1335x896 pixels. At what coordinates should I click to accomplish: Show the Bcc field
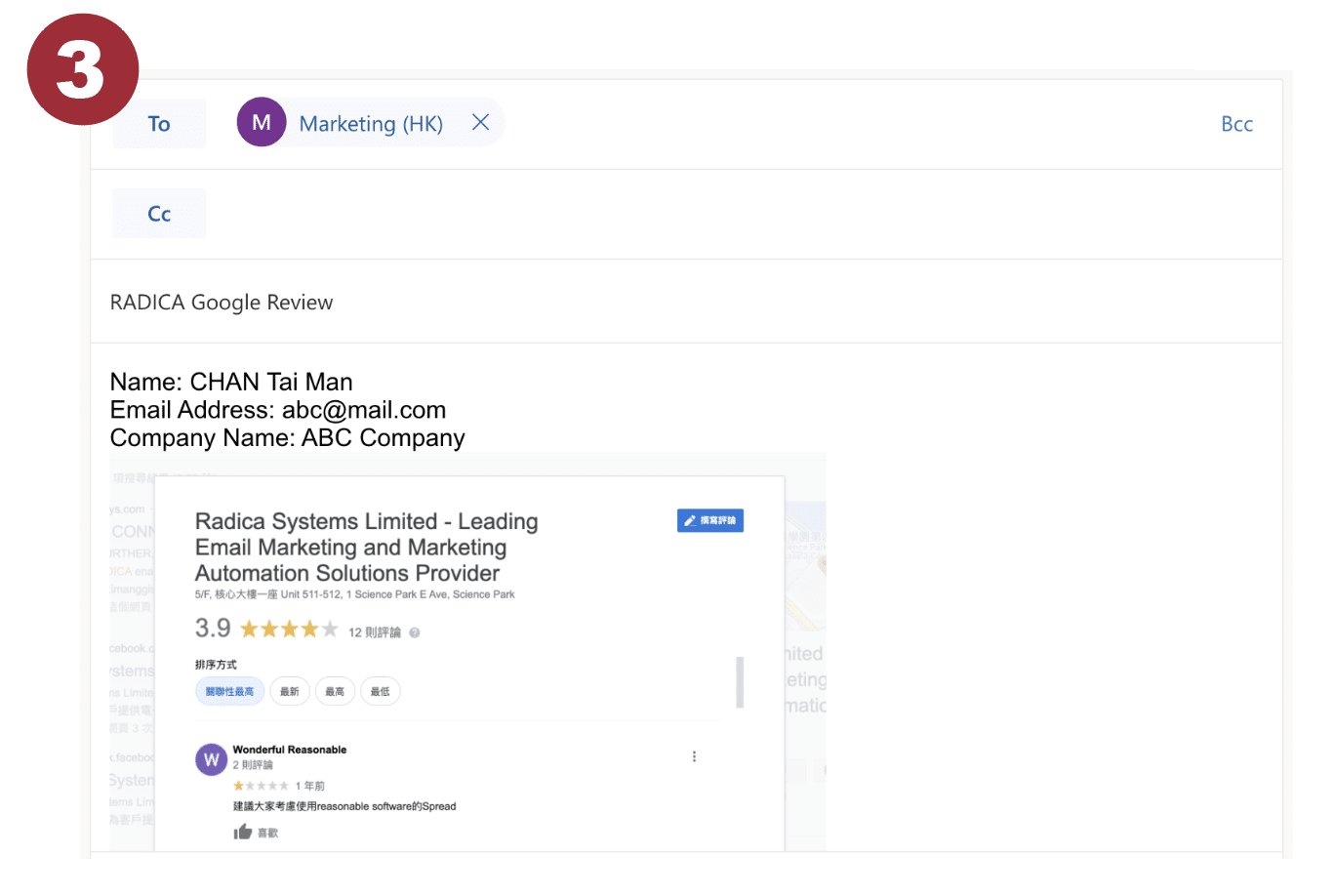point(1236,124)
